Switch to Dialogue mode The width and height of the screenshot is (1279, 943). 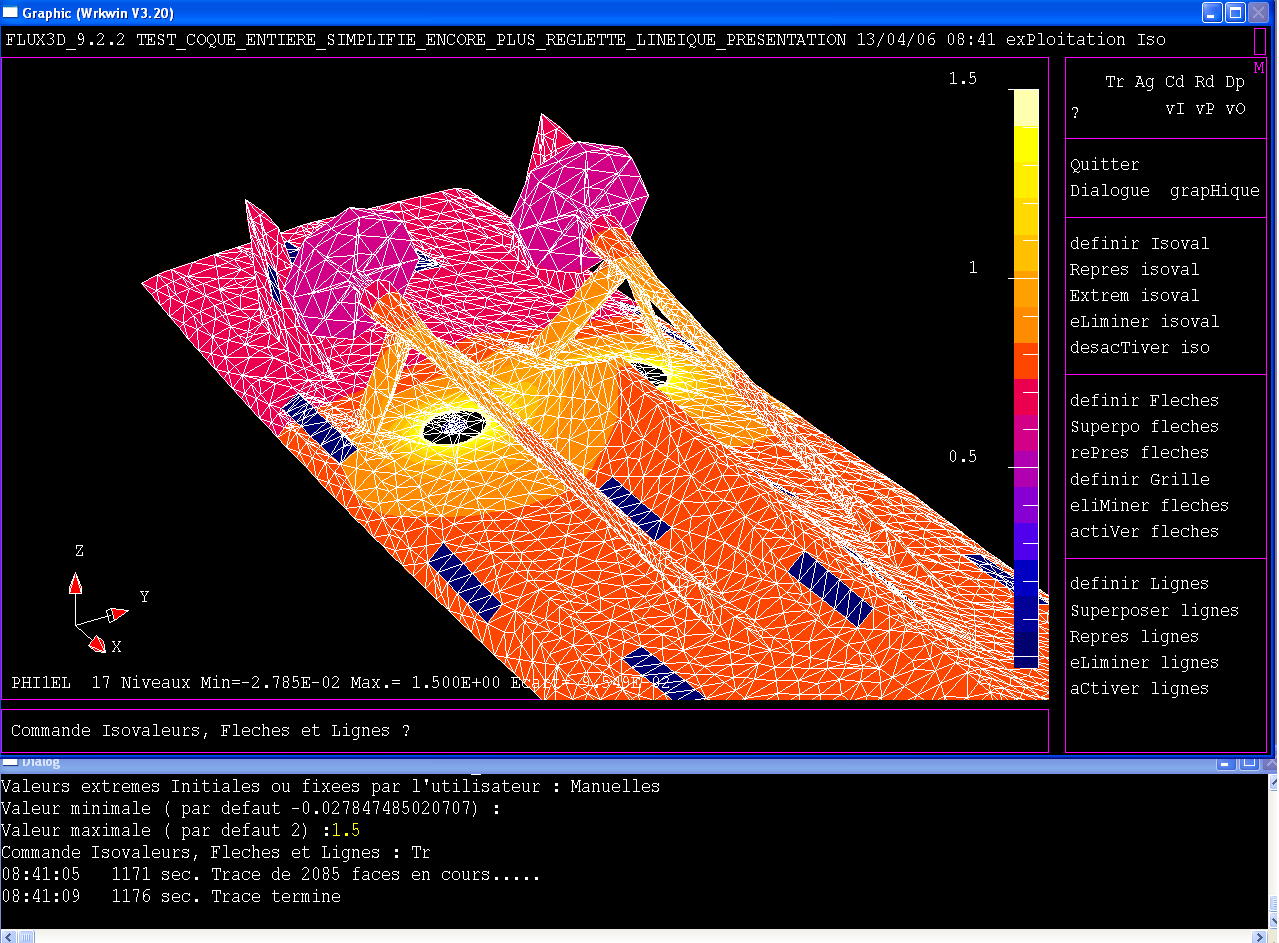tap(1109, 190)
